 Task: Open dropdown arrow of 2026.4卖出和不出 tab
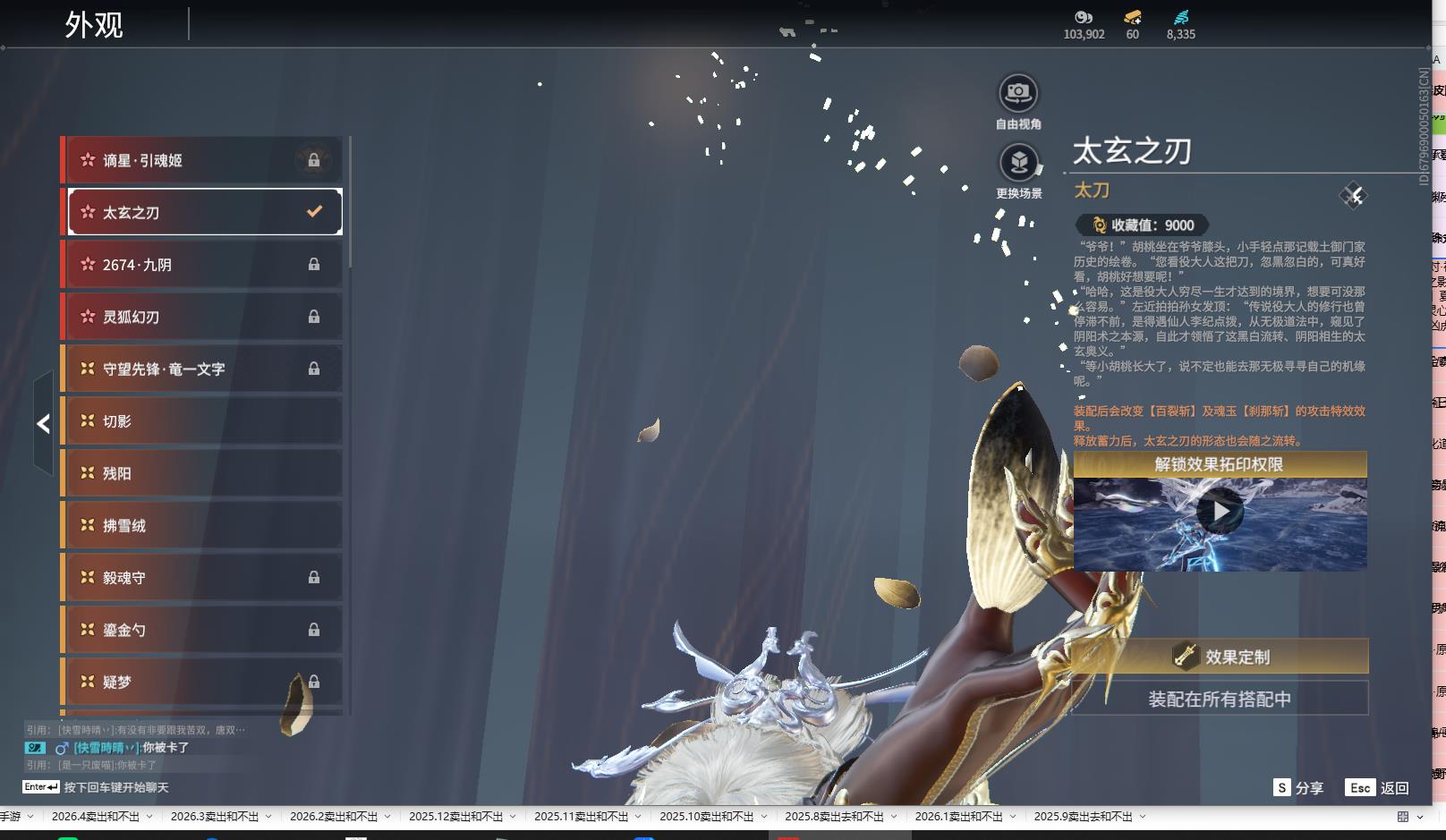coord(149,817)
